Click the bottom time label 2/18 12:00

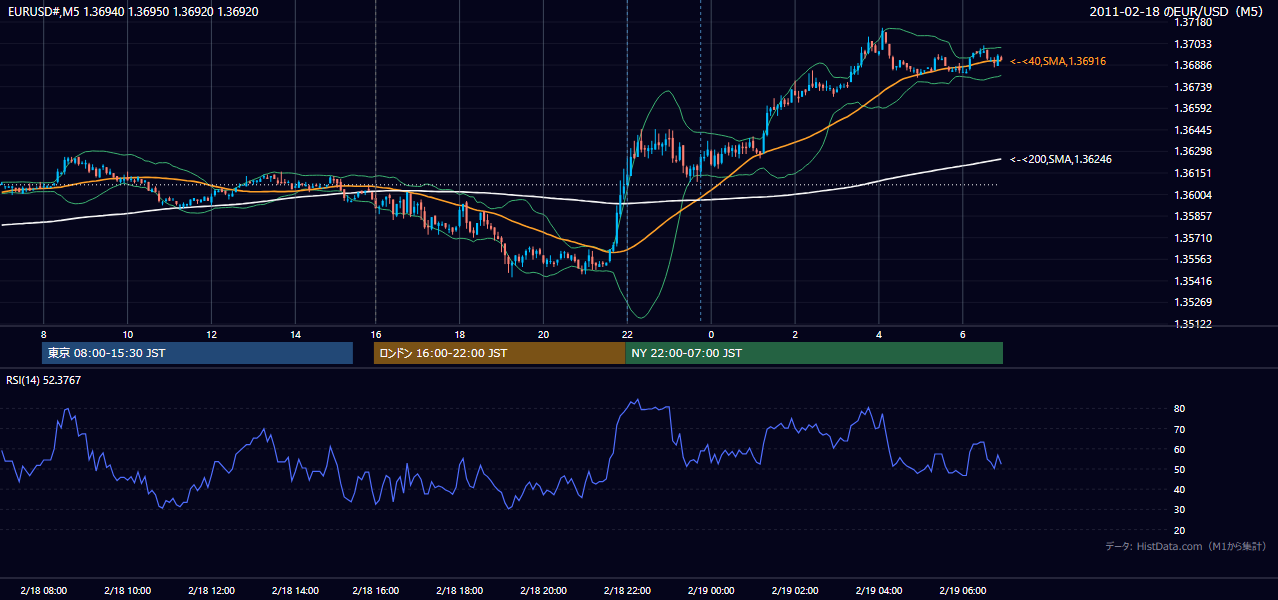click(x=211, y=591)
